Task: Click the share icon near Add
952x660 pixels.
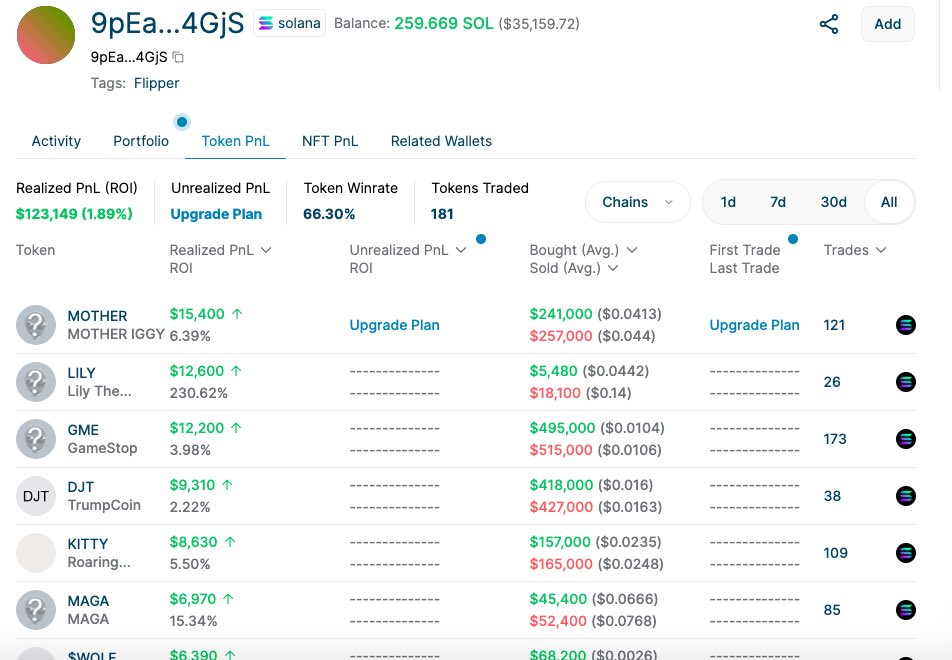Action: pos(829,24)
